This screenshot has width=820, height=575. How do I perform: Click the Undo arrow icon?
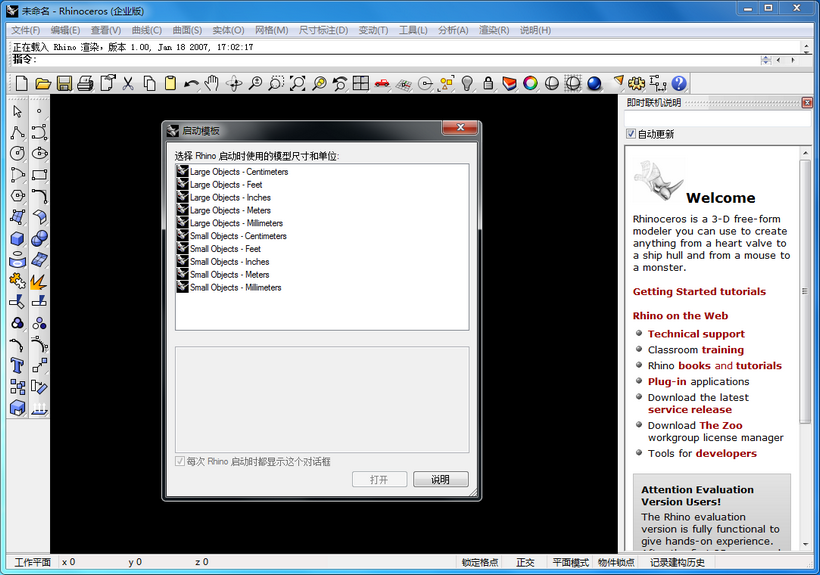(x=191, y=83)
